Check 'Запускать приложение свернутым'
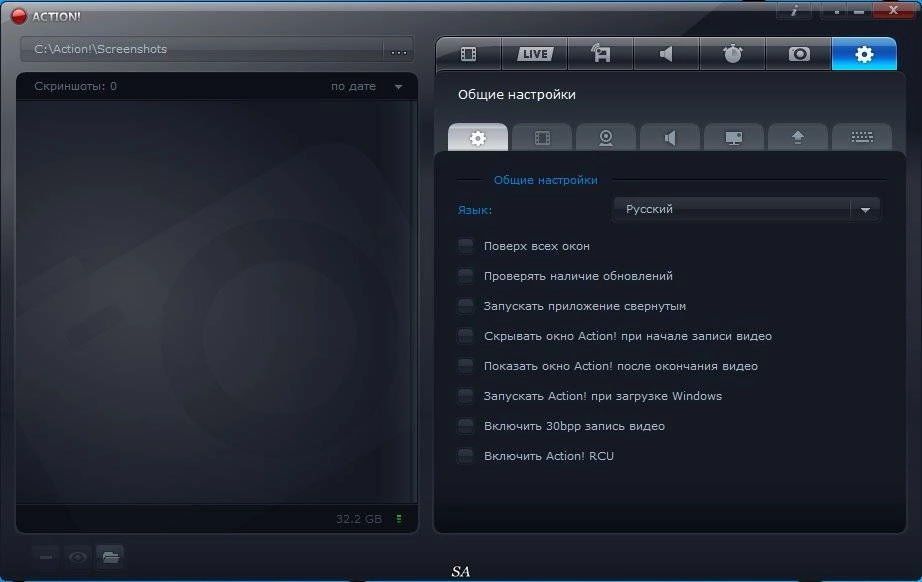Viewport: 922px width, 582px height. [466, 306]
